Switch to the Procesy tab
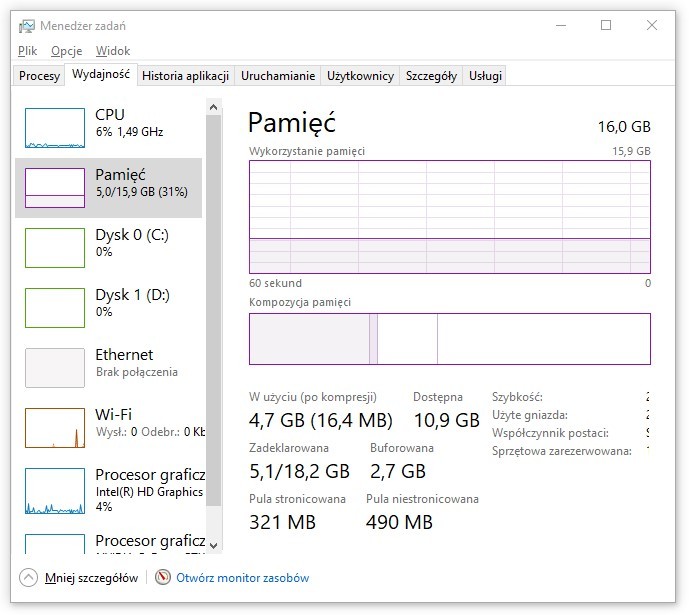689x615 pixels. [x=39, y=76]
